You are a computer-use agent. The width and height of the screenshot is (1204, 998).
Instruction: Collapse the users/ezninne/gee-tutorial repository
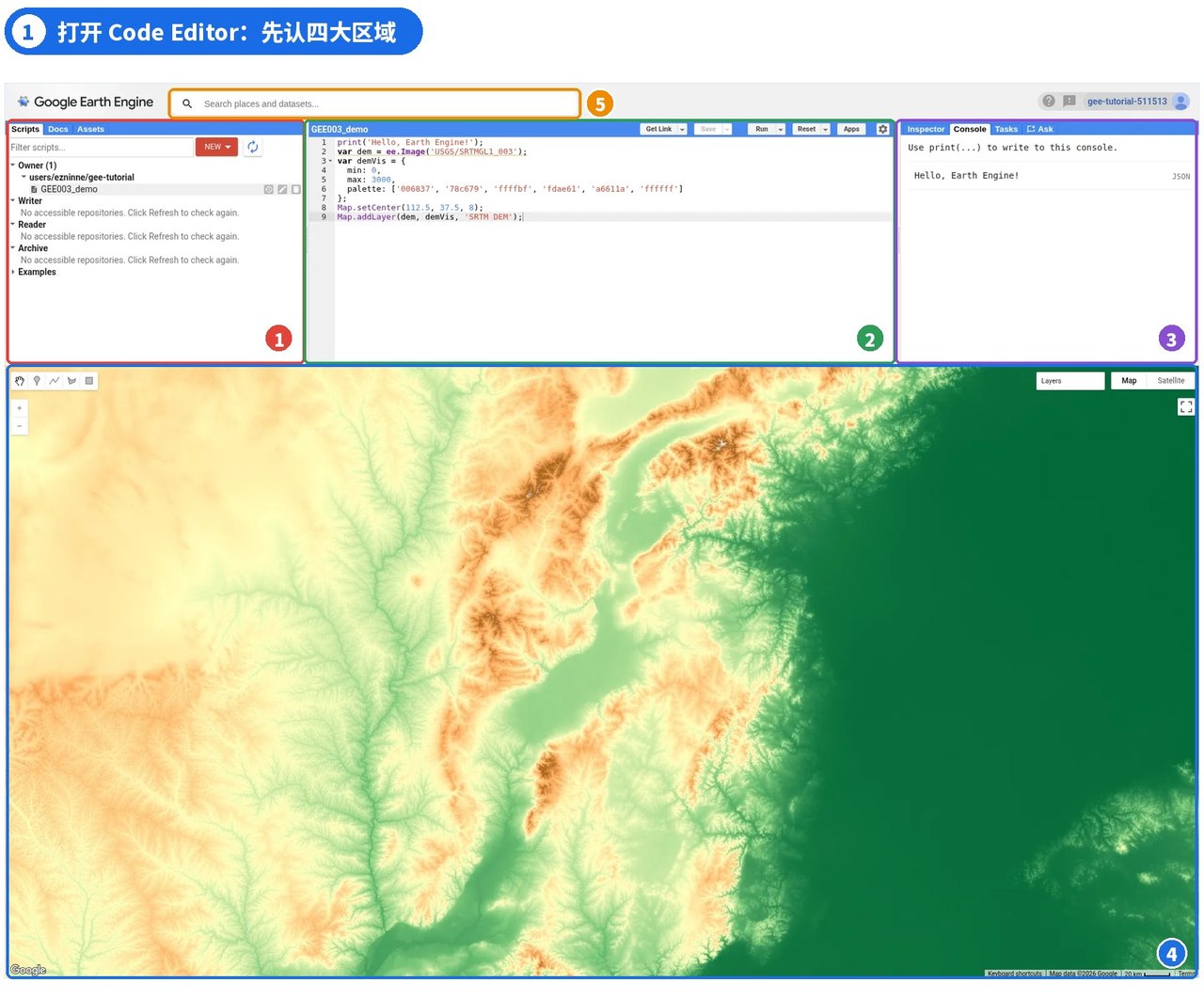point(24,177)
